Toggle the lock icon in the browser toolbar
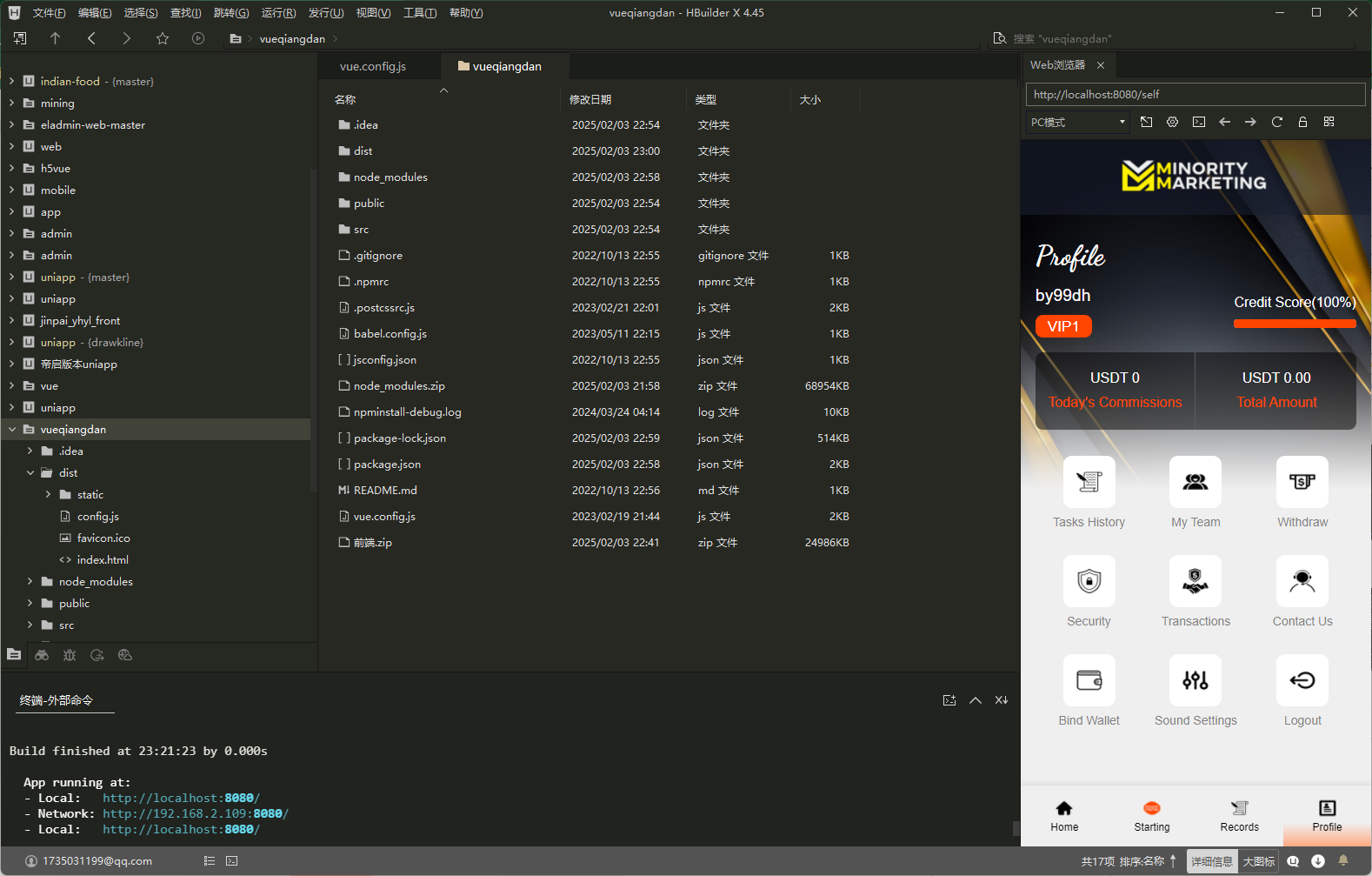Viewport: 1372px width, 876px height. (x=1302, y=122)
